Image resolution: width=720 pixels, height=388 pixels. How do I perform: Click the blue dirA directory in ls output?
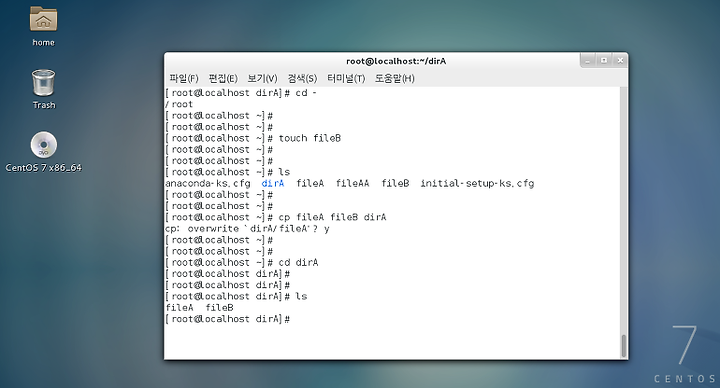273,184
